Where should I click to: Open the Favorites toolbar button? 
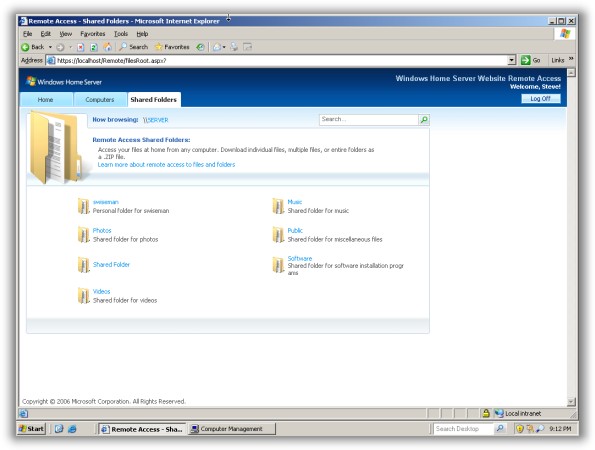coord(172,47)
